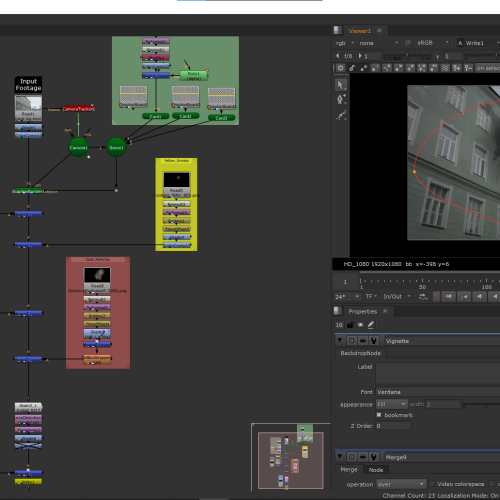Switch to the Viewer1 tab
This screenshot has width=500, height=500.
coord(359,31)
